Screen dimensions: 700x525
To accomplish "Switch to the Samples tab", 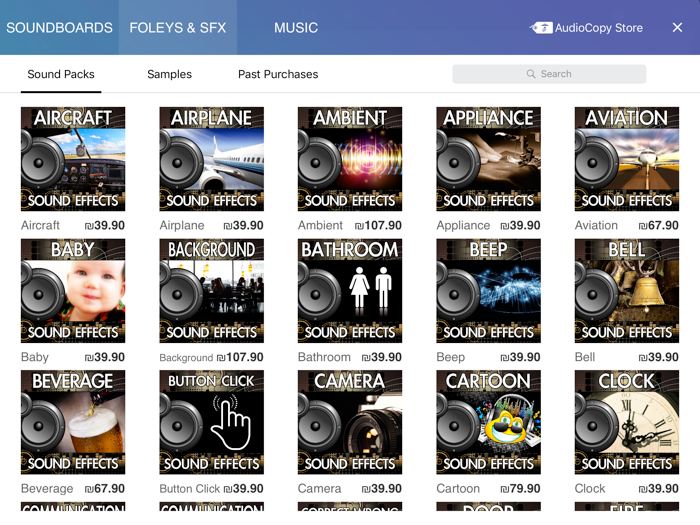I will tap(170, 74).
